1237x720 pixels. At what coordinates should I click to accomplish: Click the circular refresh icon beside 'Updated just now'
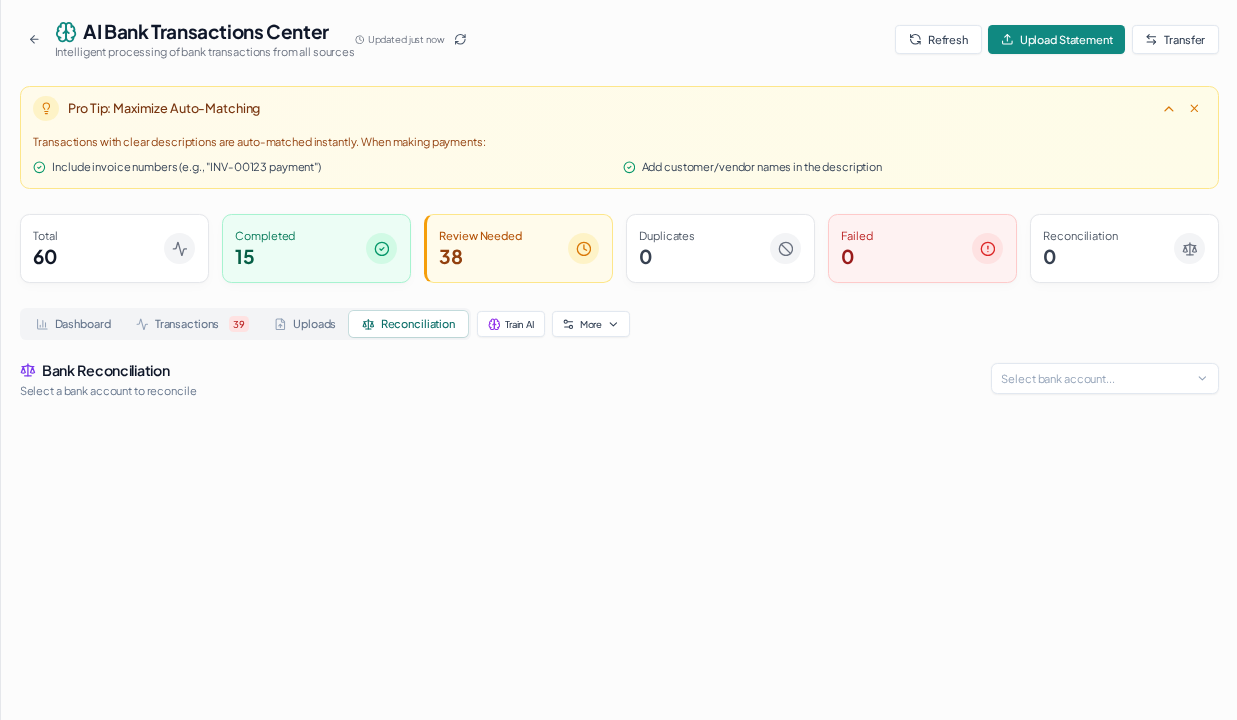click(x=460, y=39)
